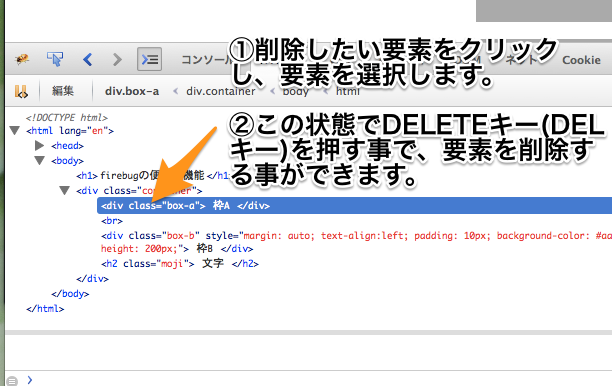The width and height of the screenshot is (616, 386).
Task: Click the round icon beside command prompt
Action: pyautogui.click(x=12, y=381)
